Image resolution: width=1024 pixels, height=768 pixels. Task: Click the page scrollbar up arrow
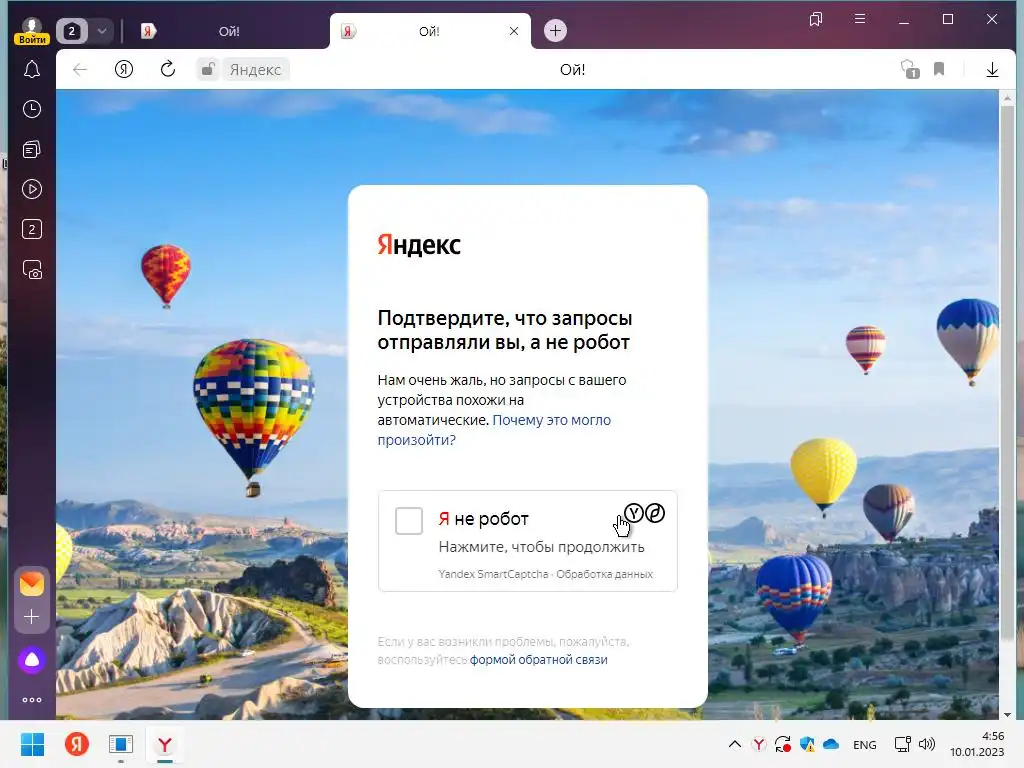1006,98
